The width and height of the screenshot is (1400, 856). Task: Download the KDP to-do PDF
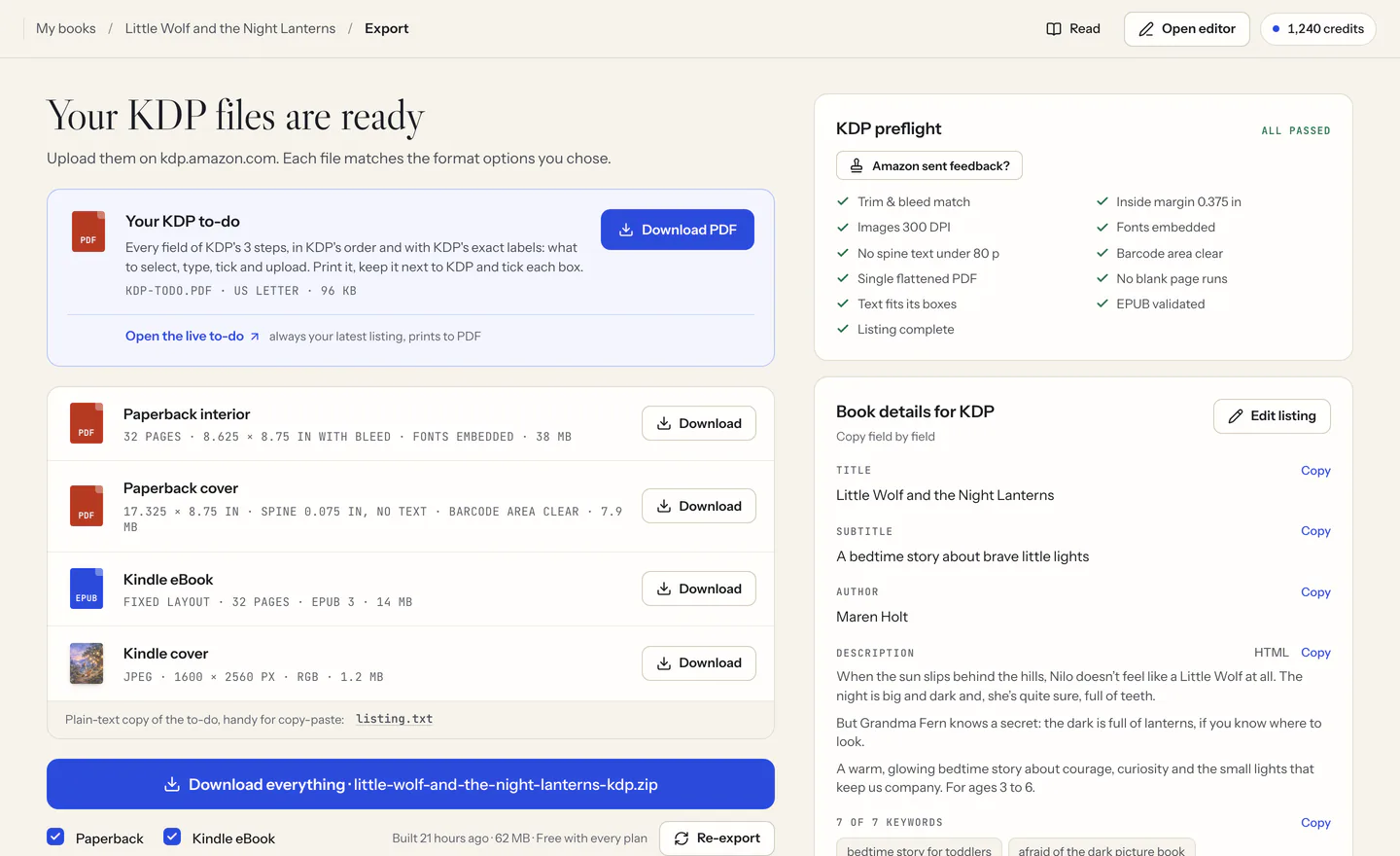tap(678, 230)
